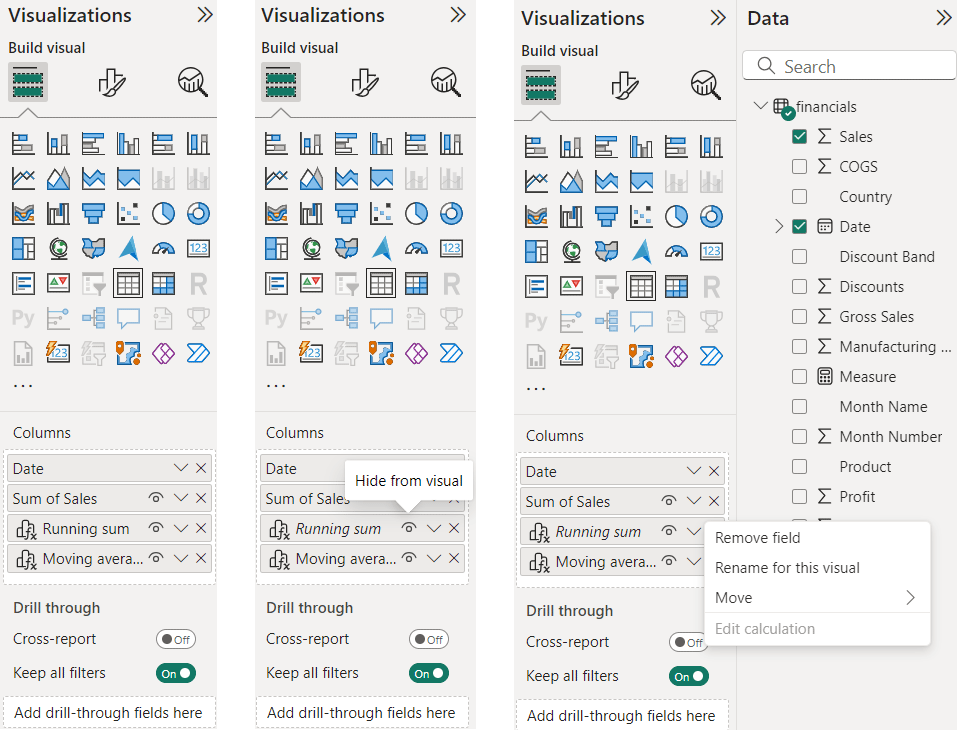
Task: Open Format visual brush in middle pane
Action: (365, 82)
